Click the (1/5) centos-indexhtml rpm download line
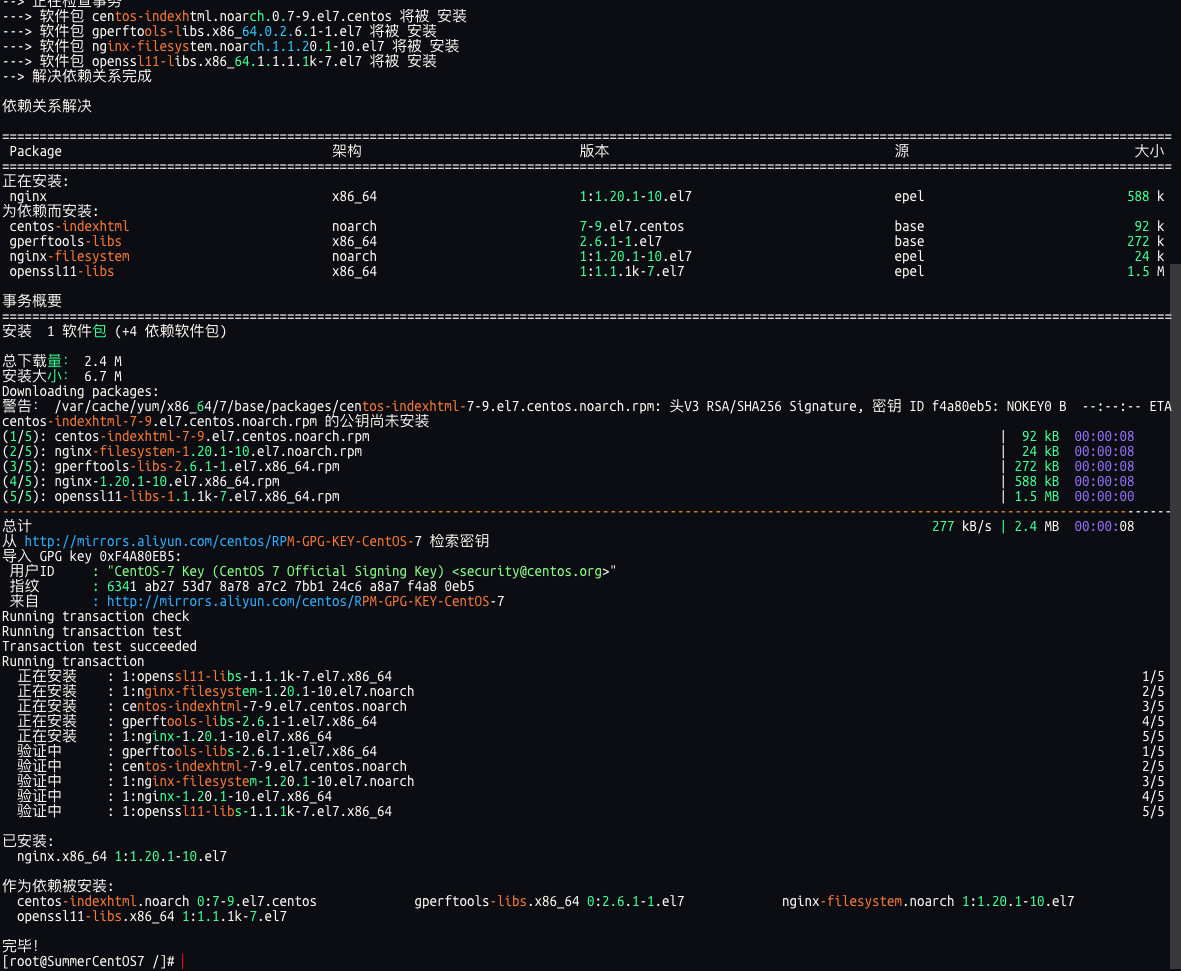The image size is (1181, 971). (568, 437)
